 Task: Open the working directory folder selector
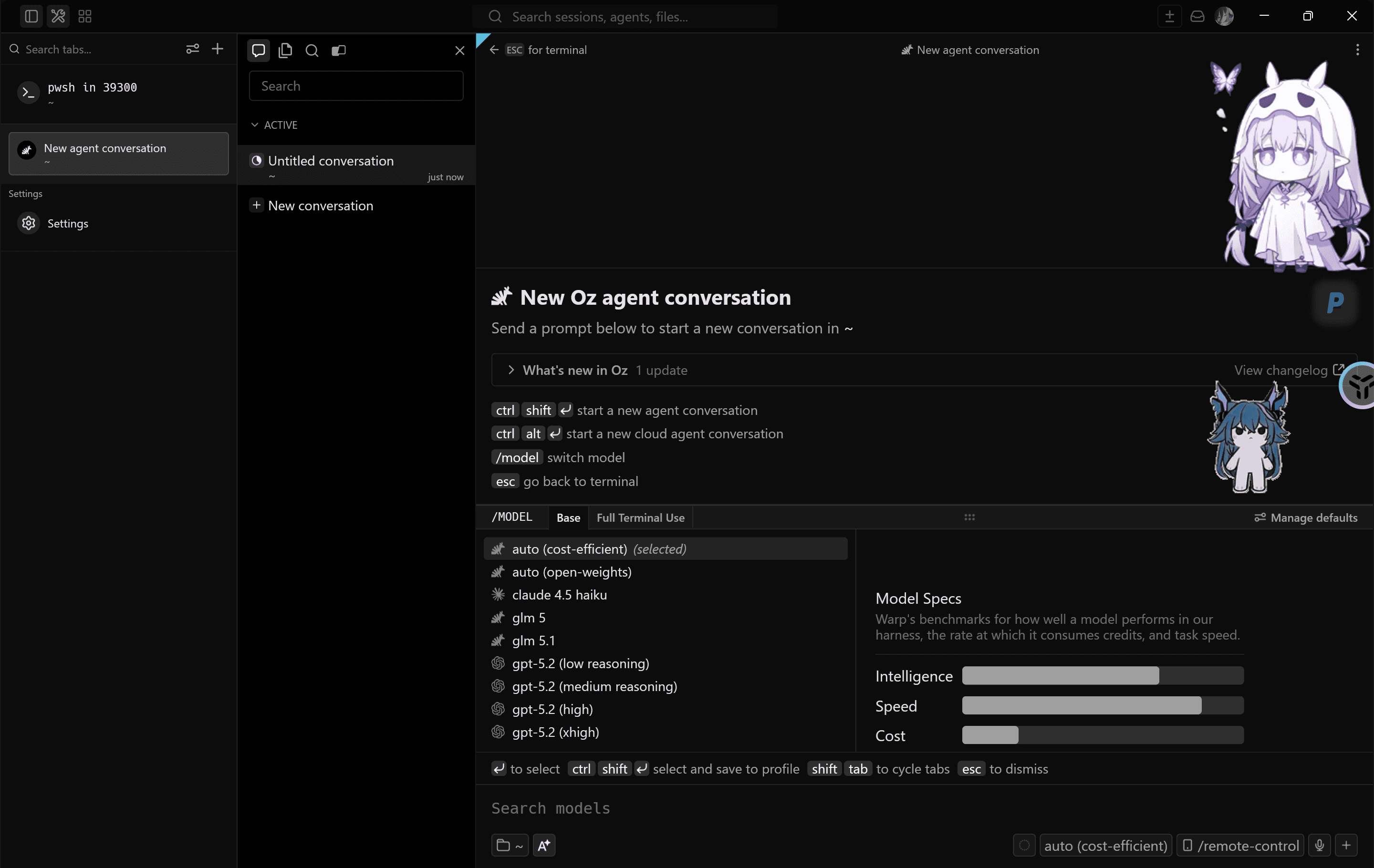pyautogui.click(x=510, y=845)
